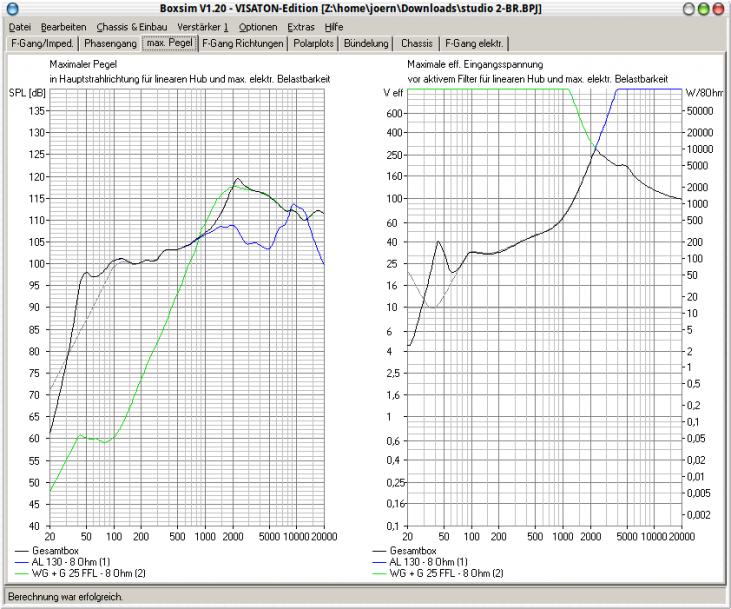731x609 pixels.
Task: Switch to the Phasengang tab
Action: click(x=109, y=44)
